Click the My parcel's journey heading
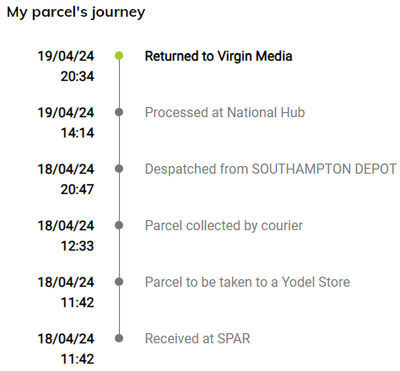This screenshot has width=400, height=371. tap(76, 13)
